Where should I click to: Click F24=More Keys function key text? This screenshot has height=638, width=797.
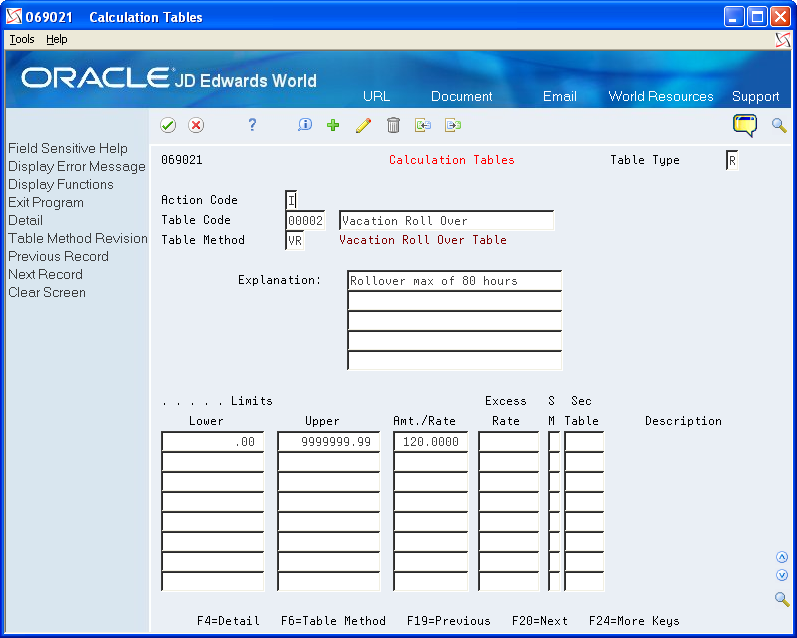click(634, 621)
